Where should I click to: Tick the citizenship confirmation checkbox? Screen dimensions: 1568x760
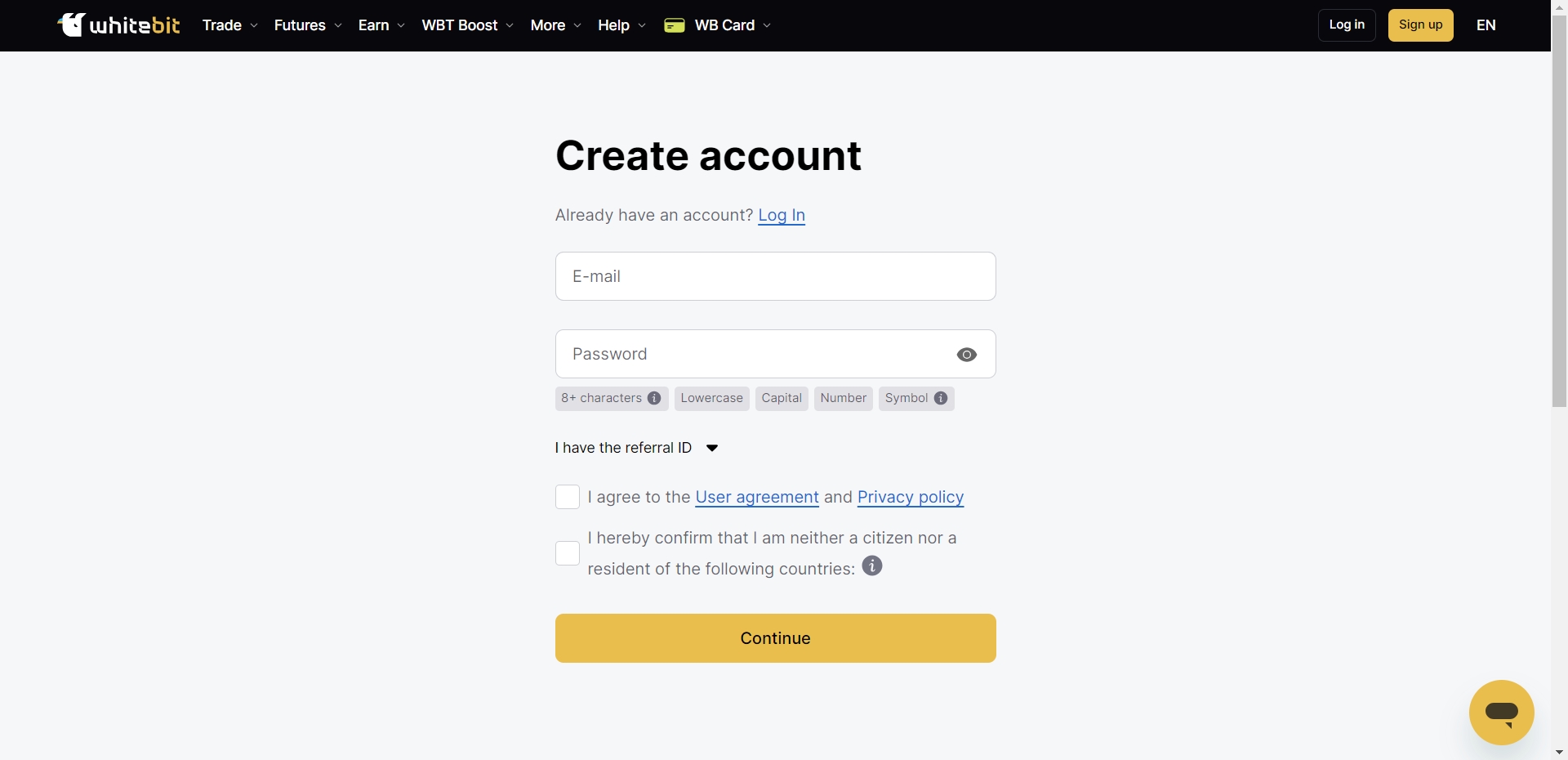(x=568, y=553)
